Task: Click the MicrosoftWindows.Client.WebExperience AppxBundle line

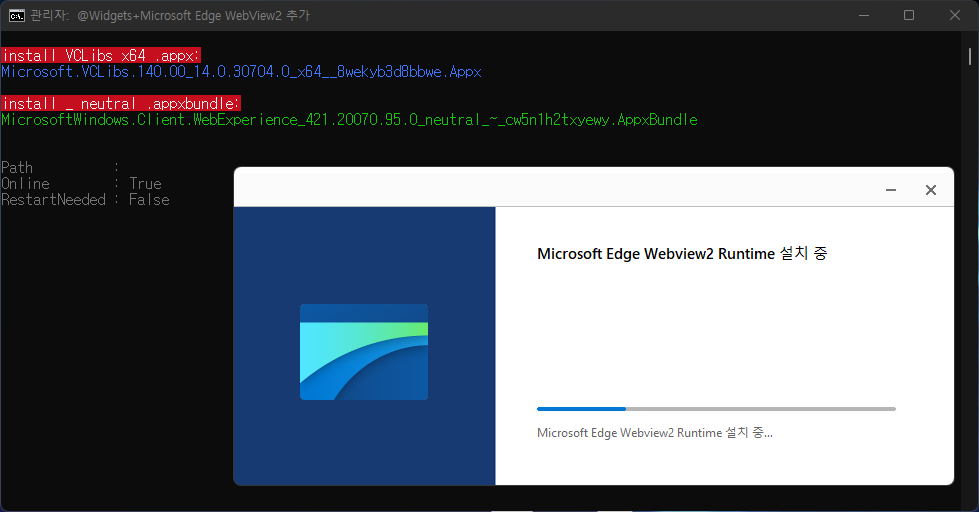Action: point(350,120)
